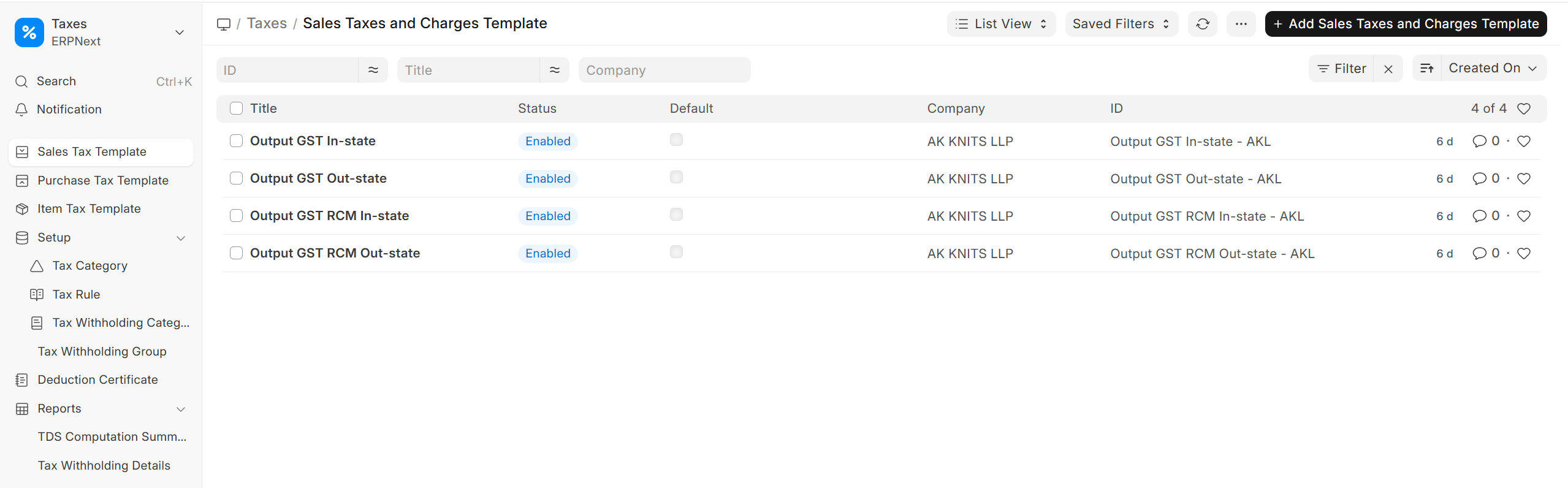Viewport: 1568px width, 488px height.
Task: Open the Output GST RCM In-state record
Action: [x=329, y=216]
